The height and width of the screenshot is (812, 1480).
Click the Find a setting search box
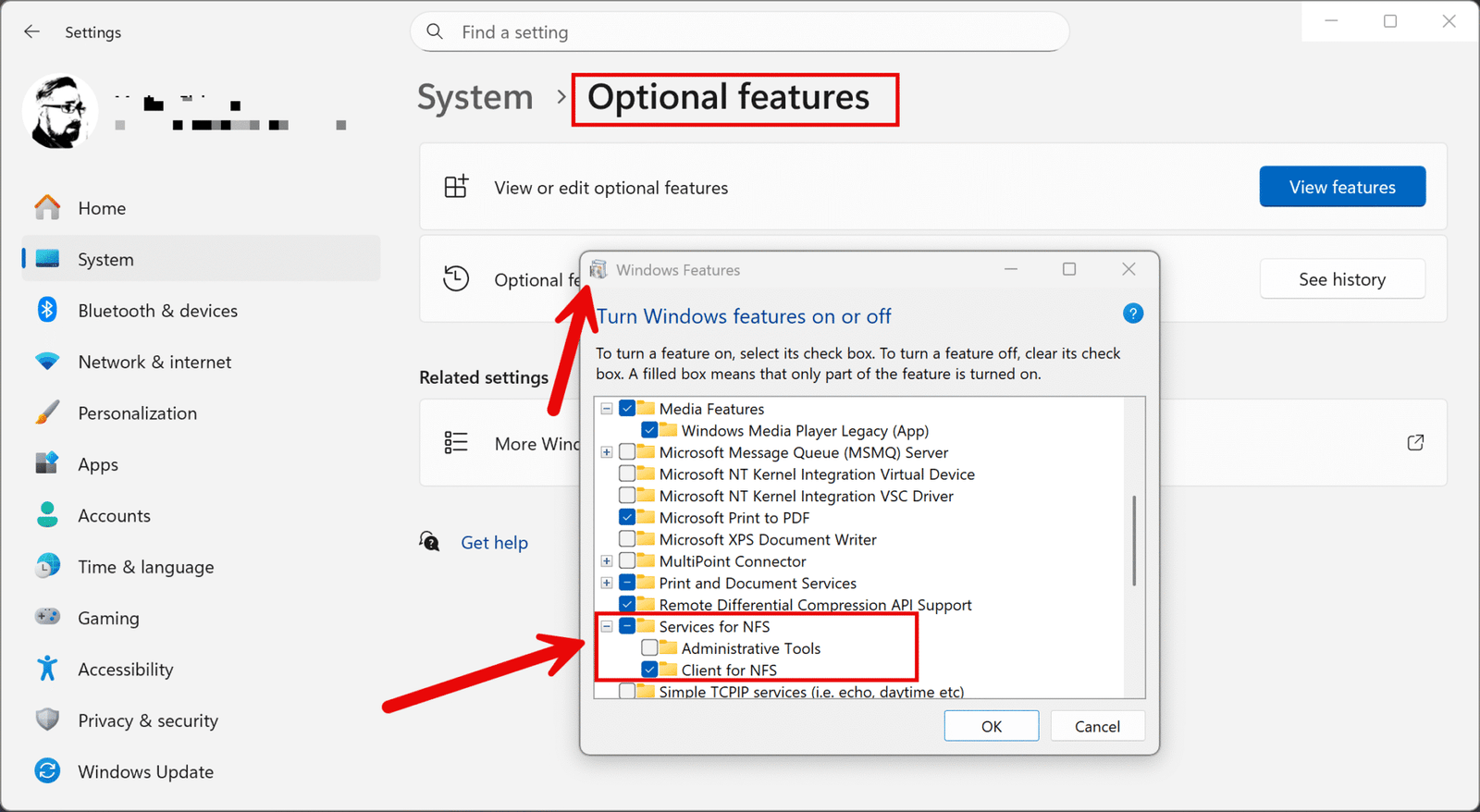(x=740, y=32)
